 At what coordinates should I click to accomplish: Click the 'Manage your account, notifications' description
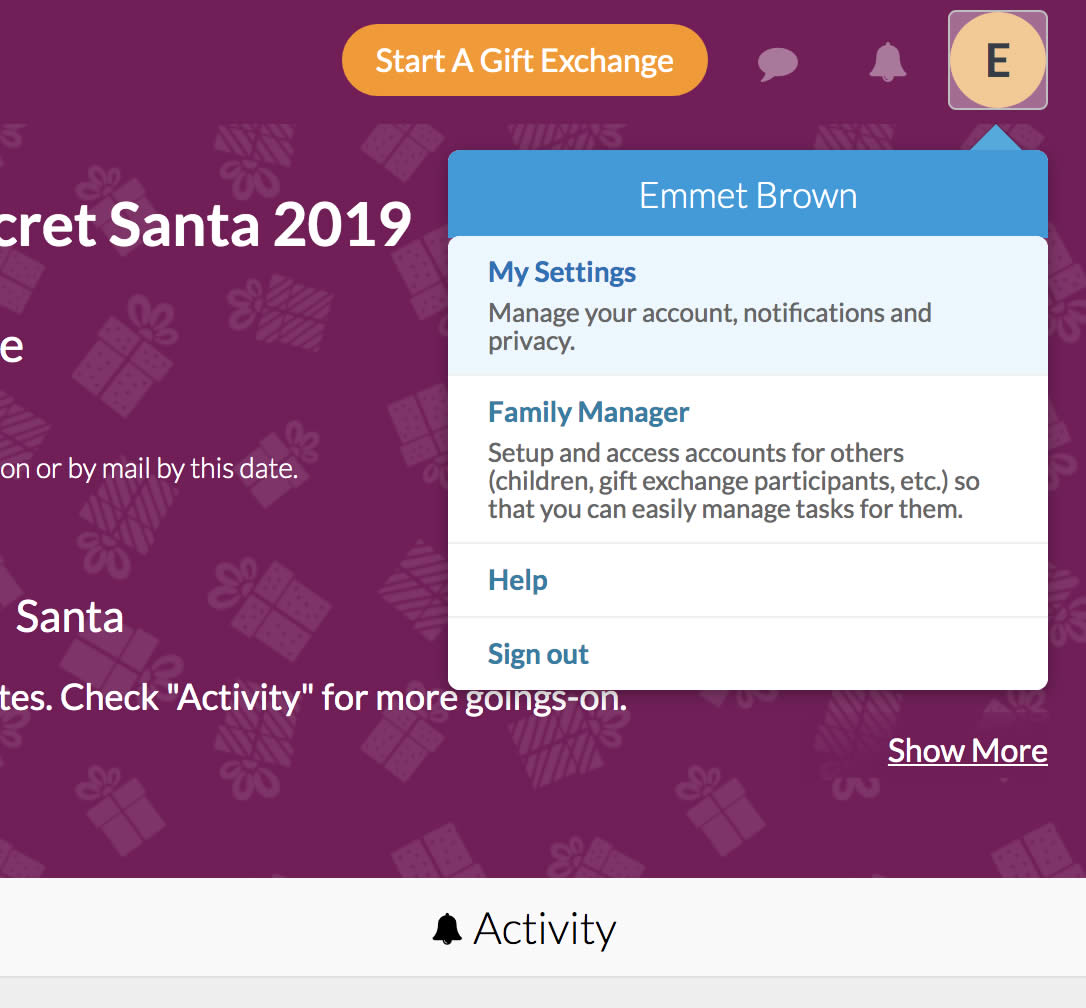[709, 326]
